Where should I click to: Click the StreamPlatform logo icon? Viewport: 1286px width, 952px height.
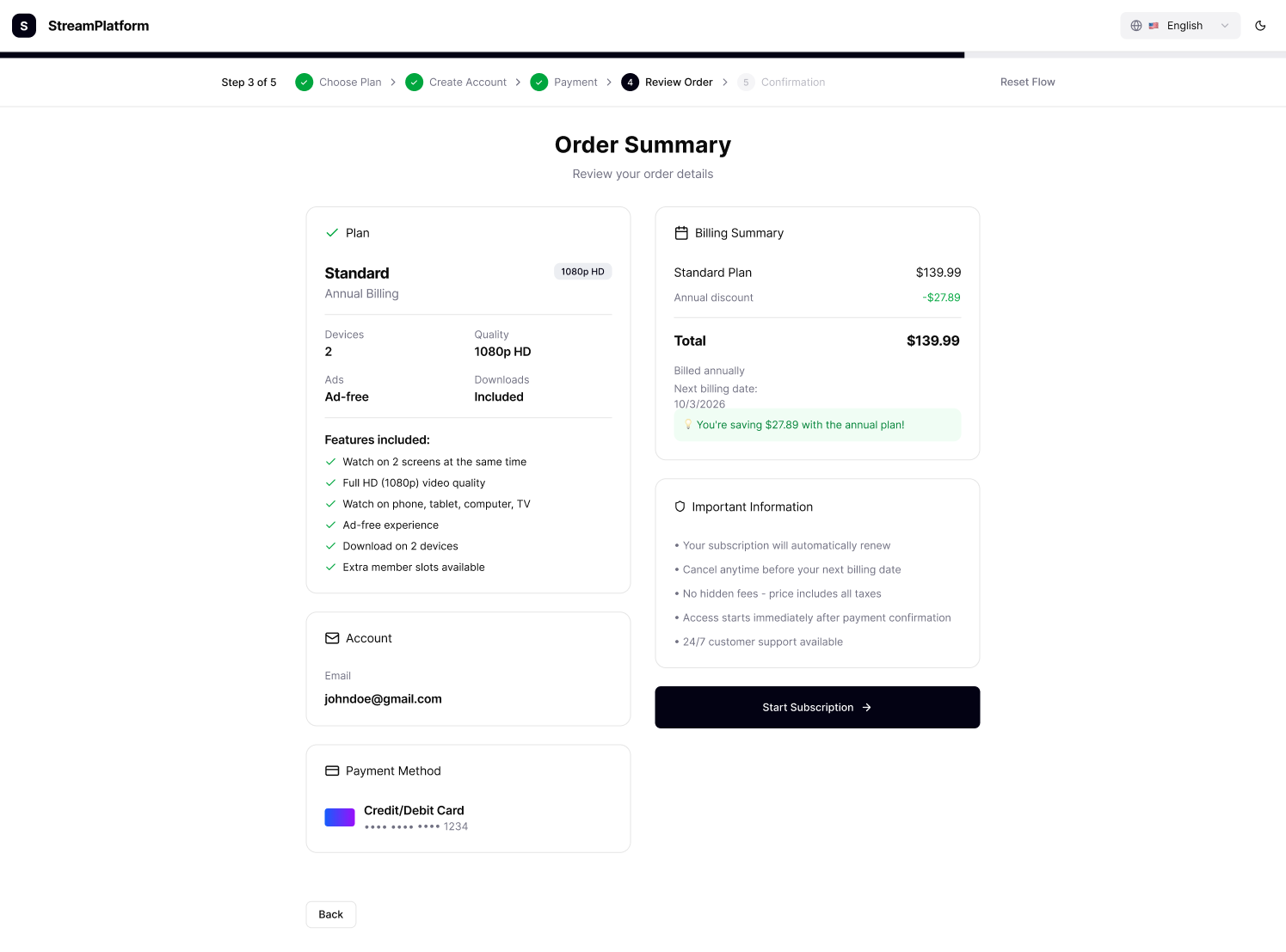(x=23, y=26)
